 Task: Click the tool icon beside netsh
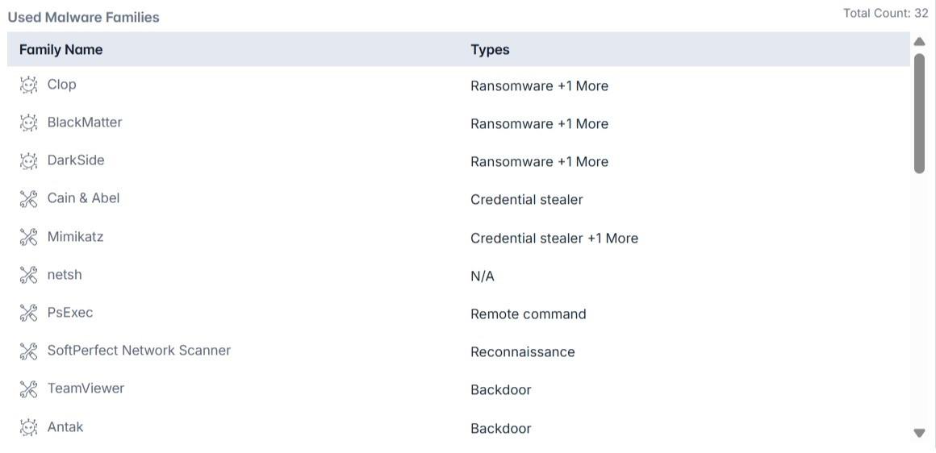coord(28,276)
